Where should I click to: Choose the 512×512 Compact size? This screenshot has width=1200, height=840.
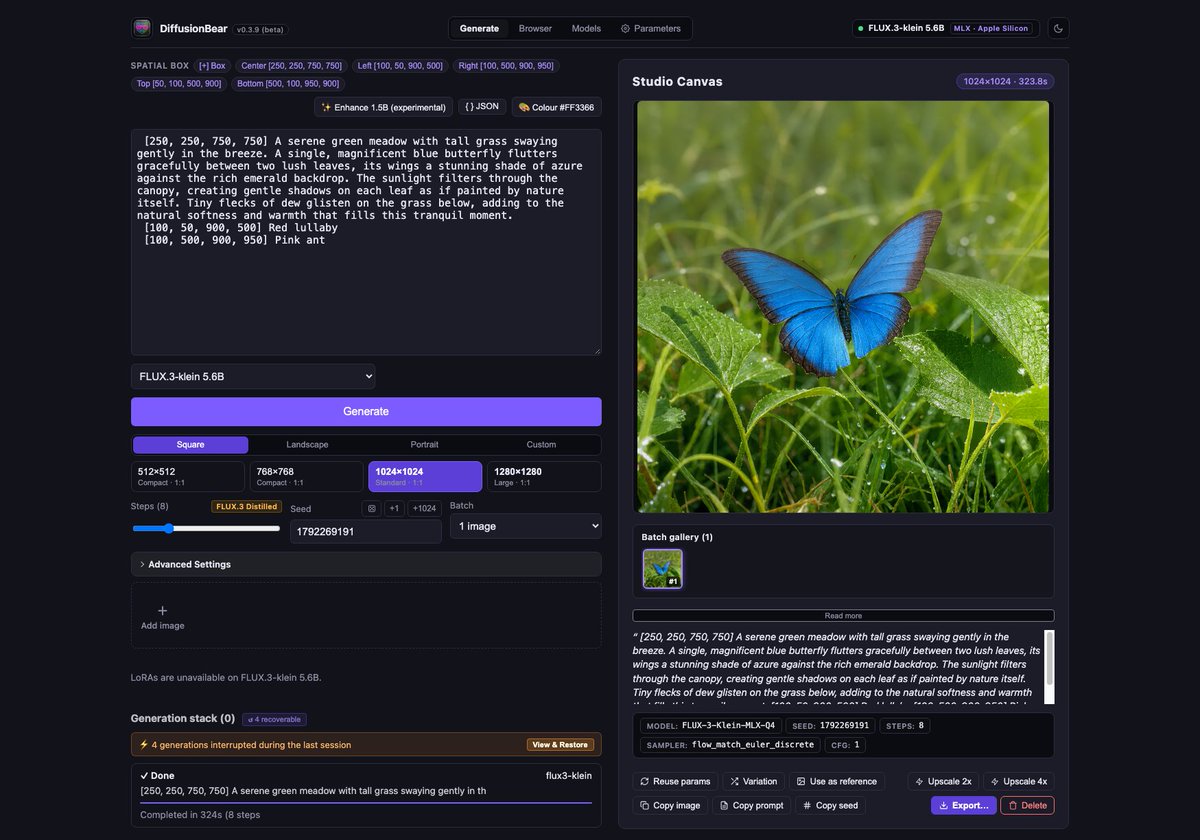tap(188, 476)
